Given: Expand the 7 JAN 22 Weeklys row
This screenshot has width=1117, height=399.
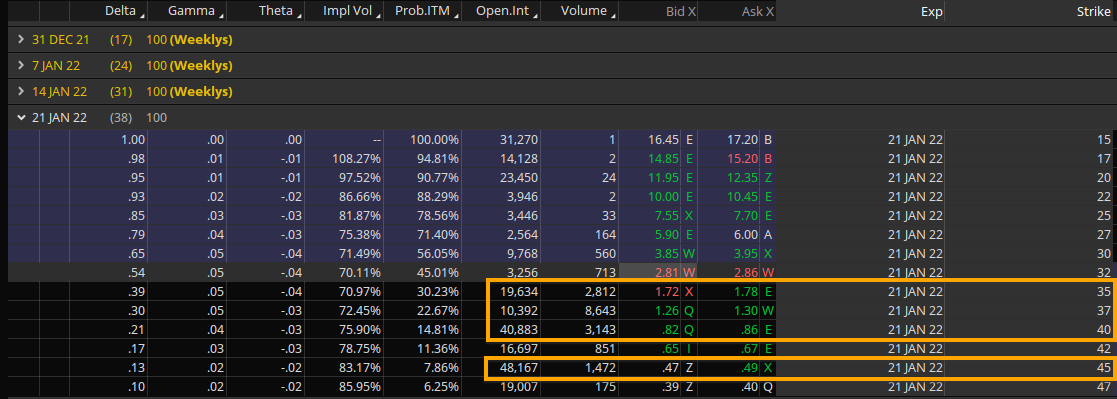Looking at the screenshot, I should [x=21, y=66].
